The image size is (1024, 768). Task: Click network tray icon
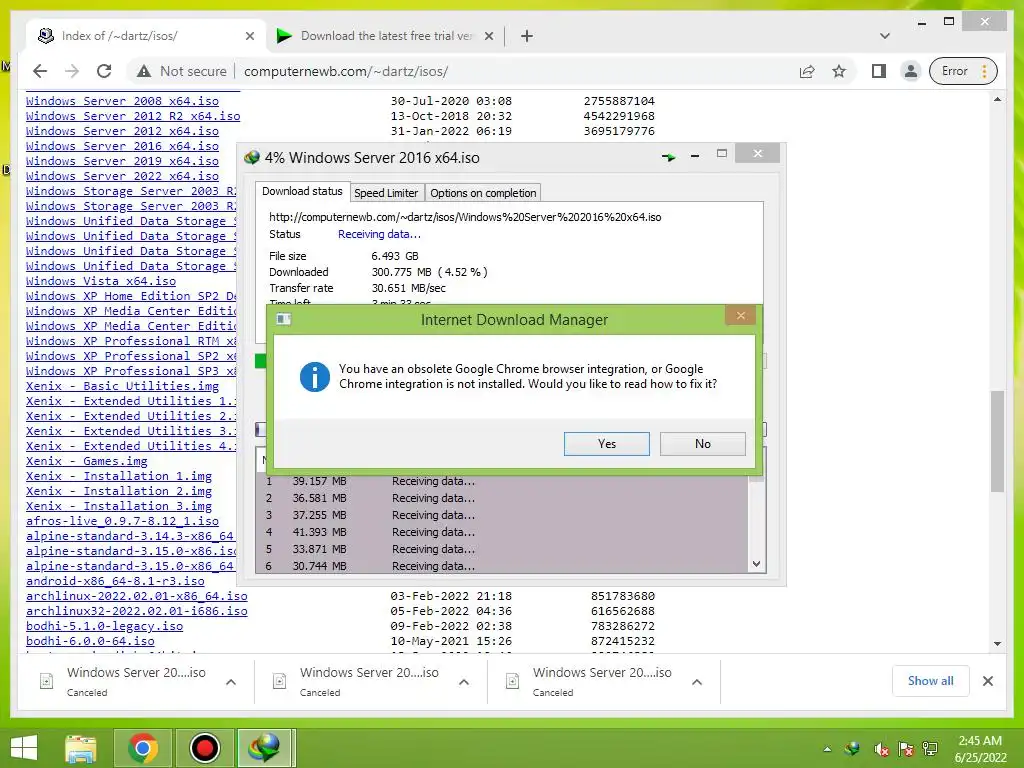pyautogui.click(x=930, y=748)
